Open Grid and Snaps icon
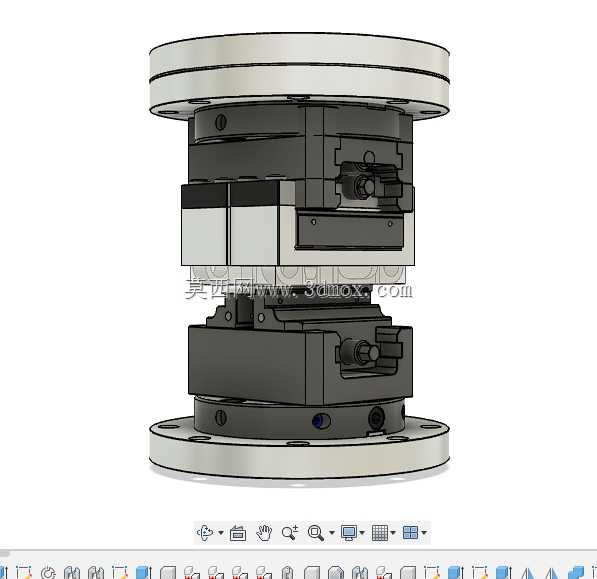The image size is (597, 579). pos(380,533)
